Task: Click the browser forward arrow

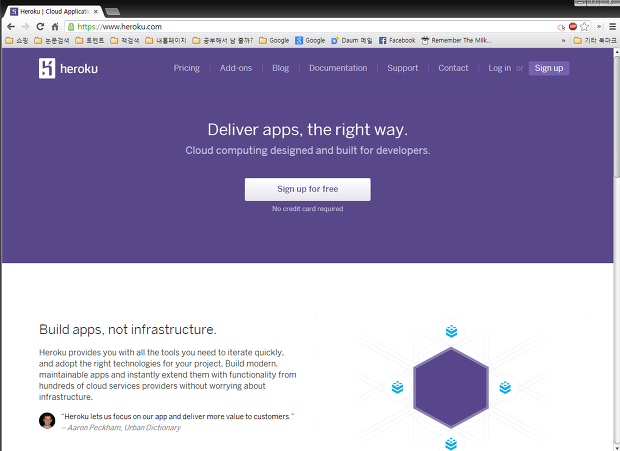Action: (x=25, y=26)
